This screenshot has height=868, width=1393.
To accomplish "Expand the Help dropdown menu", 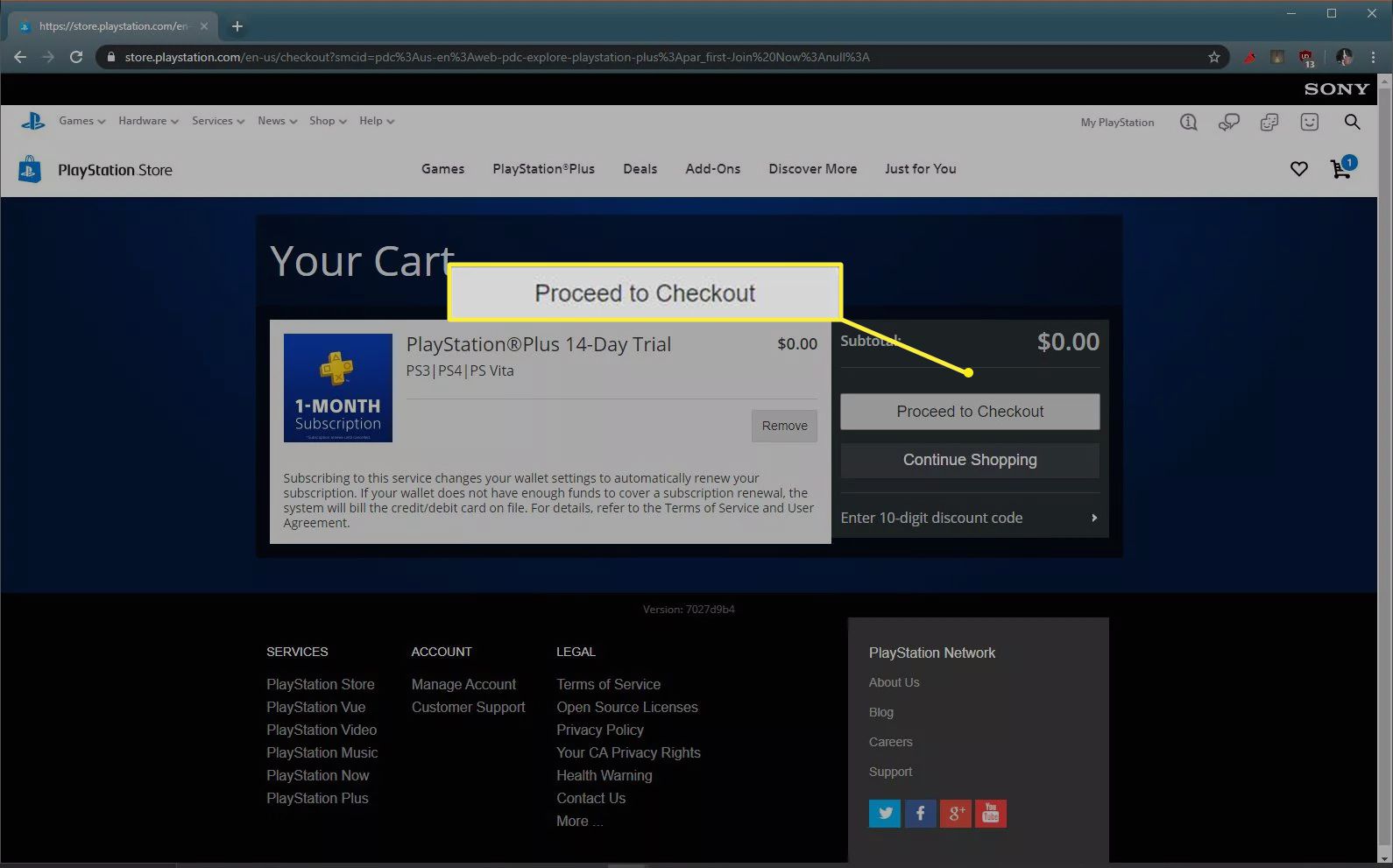I will pos(377,121).
